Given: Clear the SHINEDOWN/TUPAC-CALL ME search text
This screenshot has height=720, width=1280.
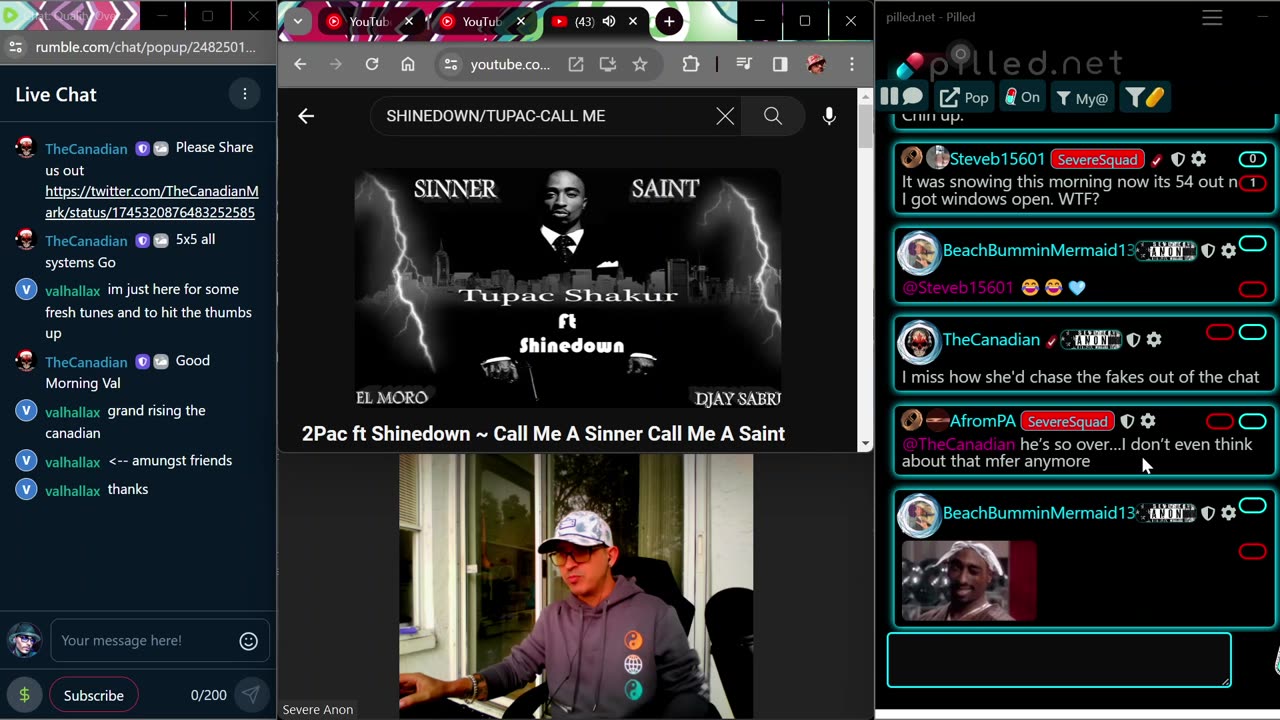Looking at the screenshot, I should [725, 116].
